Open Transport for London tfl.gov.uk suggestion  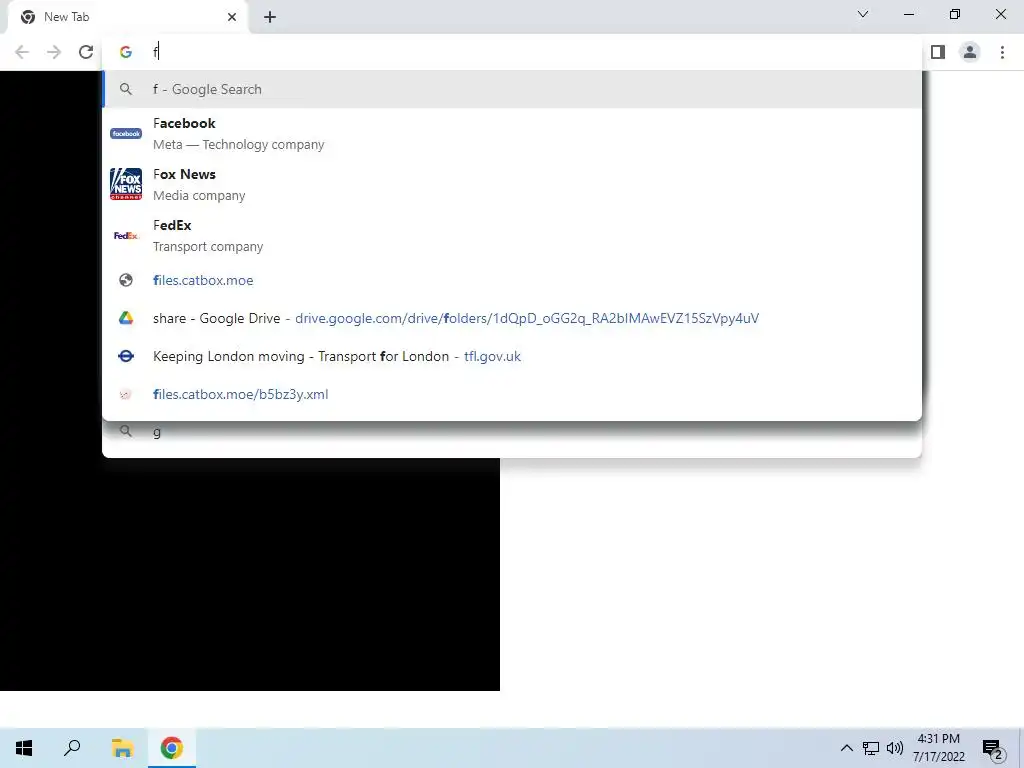512,356
